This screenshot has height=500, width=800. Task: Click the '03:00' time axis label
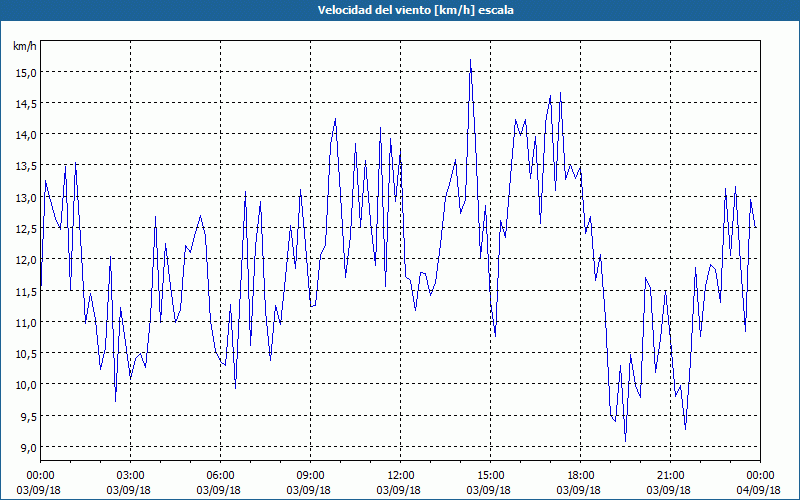(131, 476)
